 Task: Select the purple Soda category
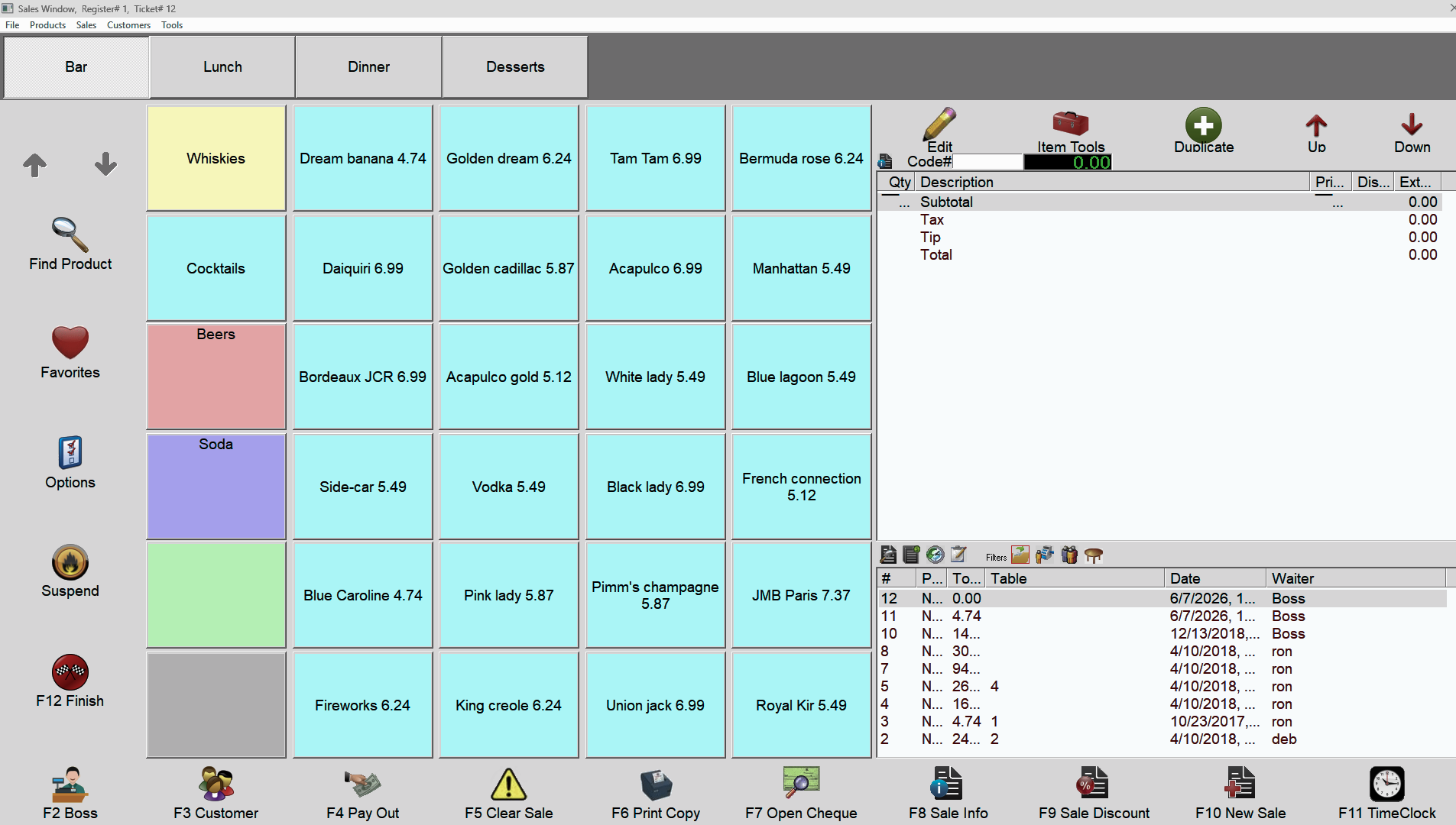(216, 487)
